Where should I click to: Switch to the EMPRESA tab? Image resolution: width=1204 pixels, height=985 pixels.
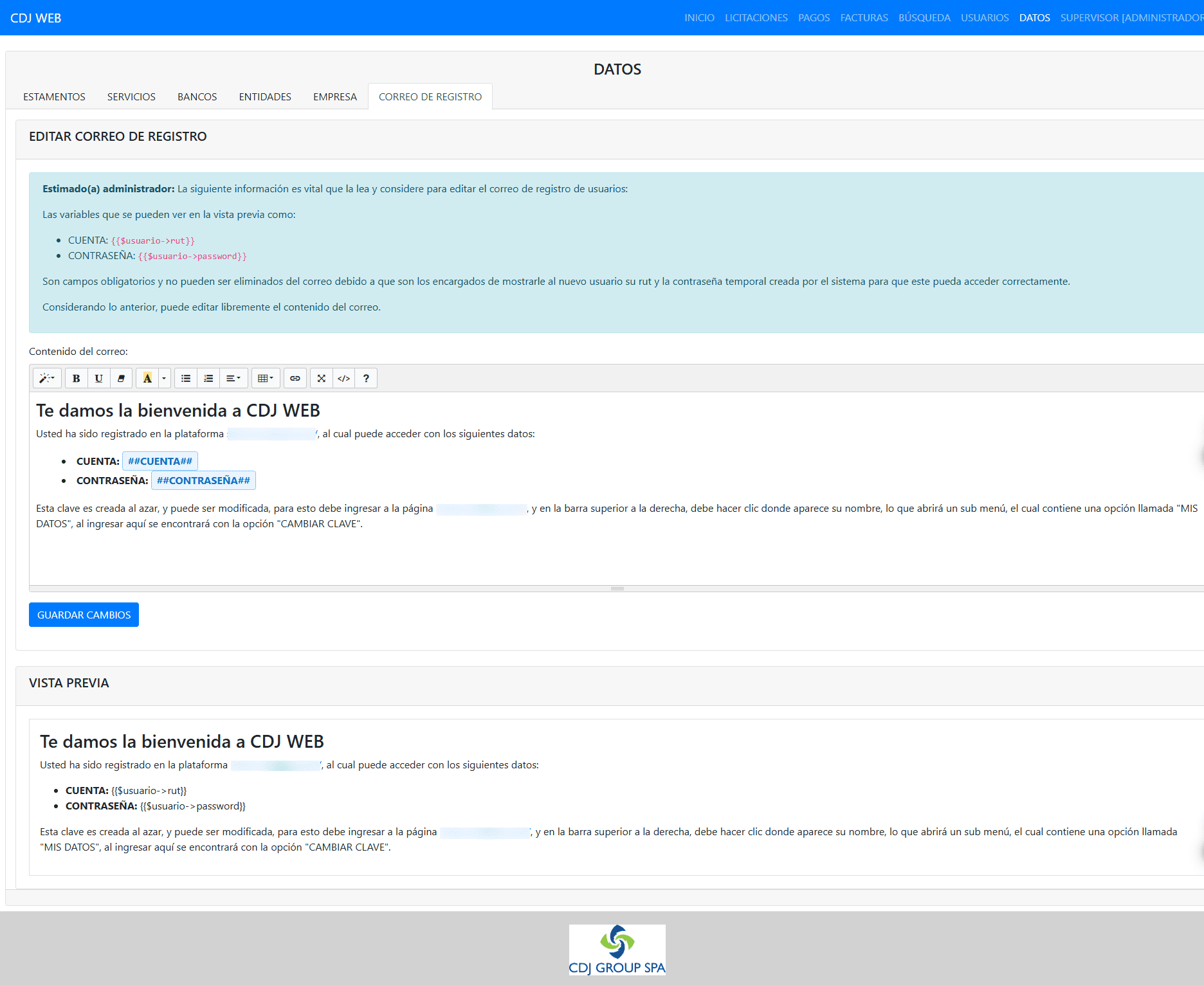coord(334,97)
